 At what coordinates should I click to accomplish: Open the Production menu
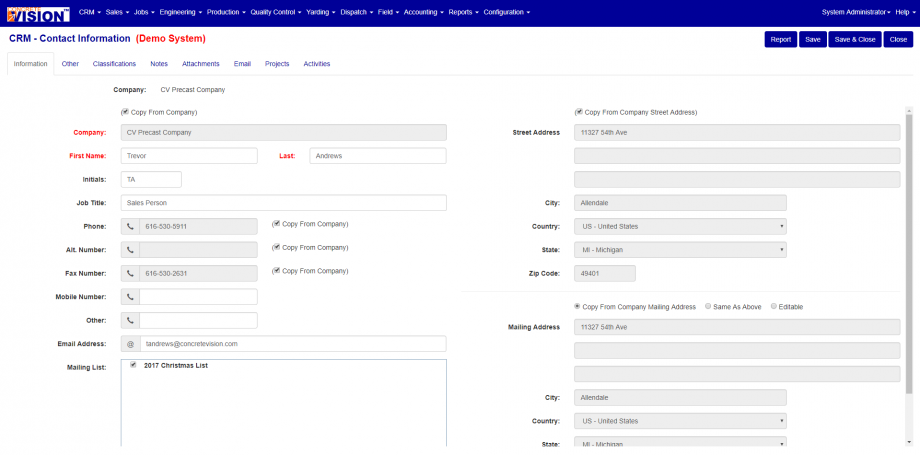point(226,12)
